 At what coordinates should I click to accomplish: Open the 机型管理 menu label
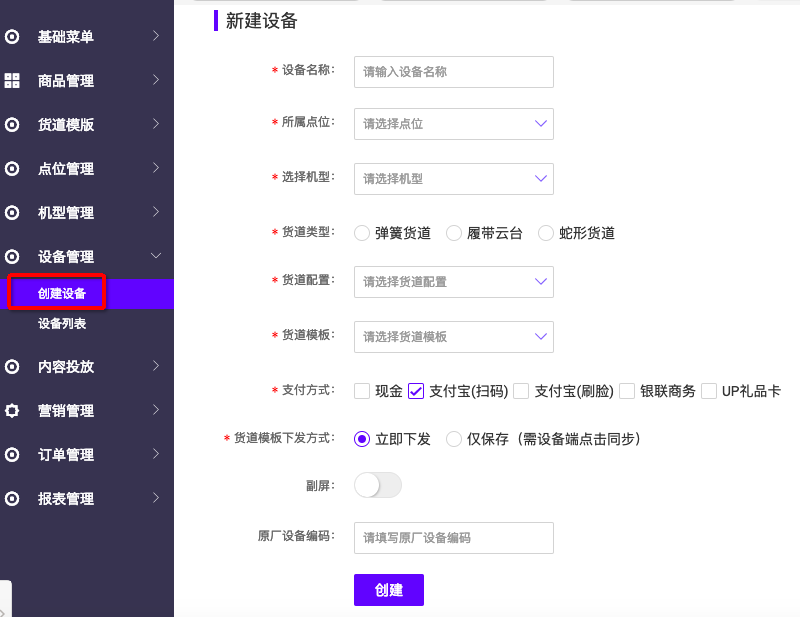pyautogui.click(x=66, y=212)
